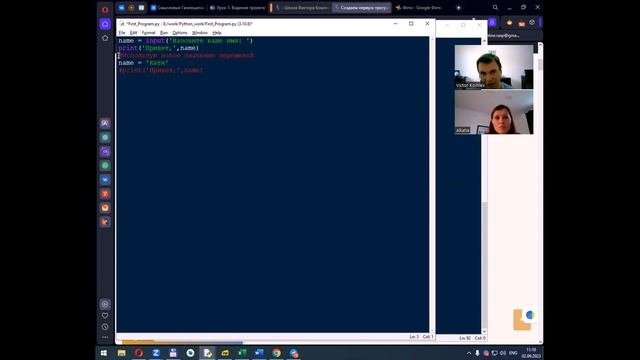Open the Options menu in IDLE
The width and height of the screenshot is (640, 360).
[x=180, y=33]
